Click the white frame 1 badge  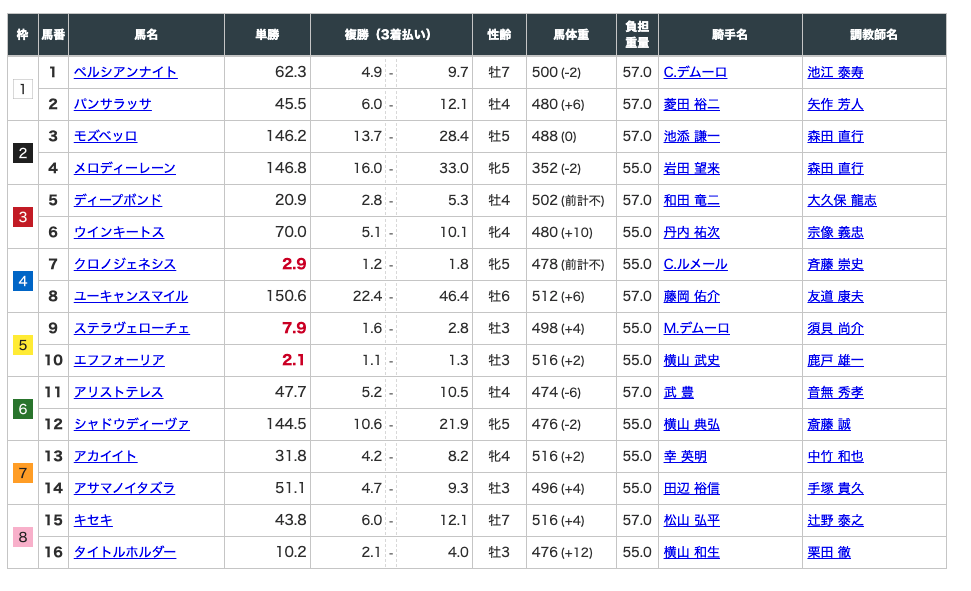click(x=23, y=89)
